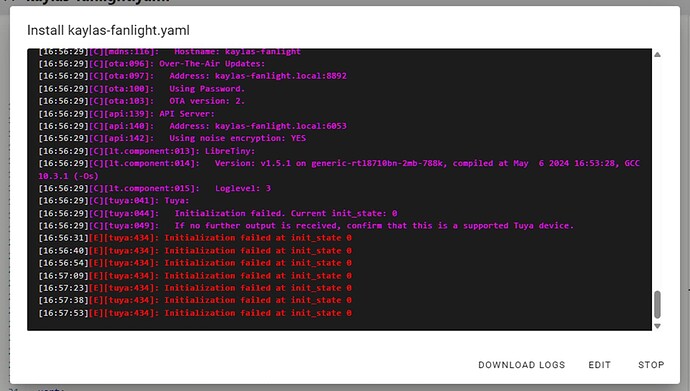Click the 'Current init_state: 0' tuya line

218,213
